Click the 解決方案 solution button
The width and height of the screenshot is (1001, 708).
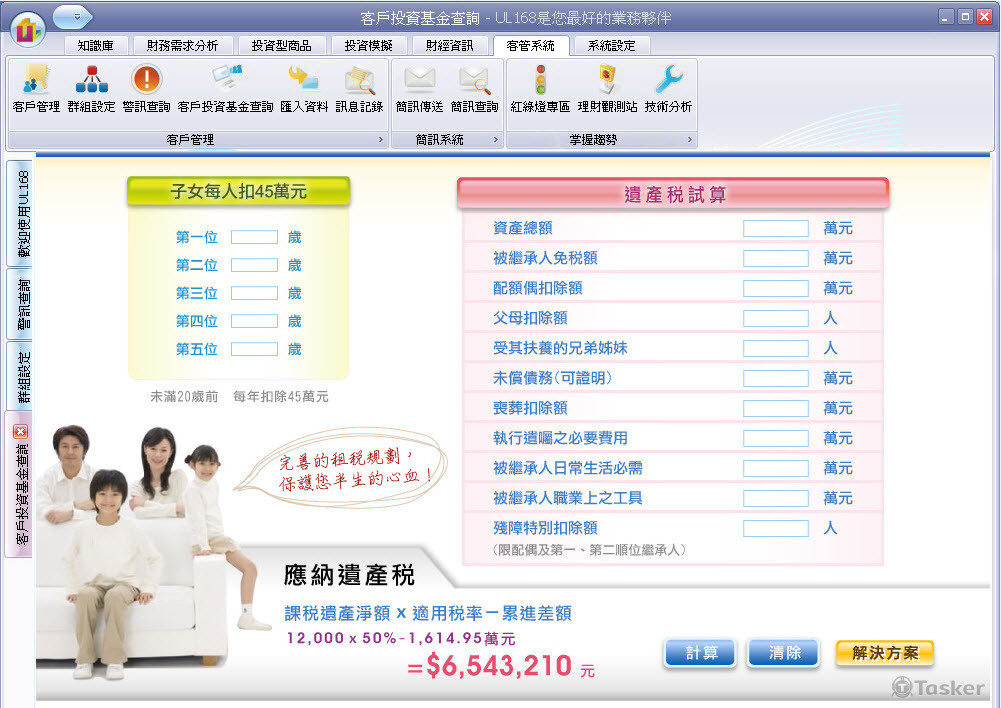[884, 653]
